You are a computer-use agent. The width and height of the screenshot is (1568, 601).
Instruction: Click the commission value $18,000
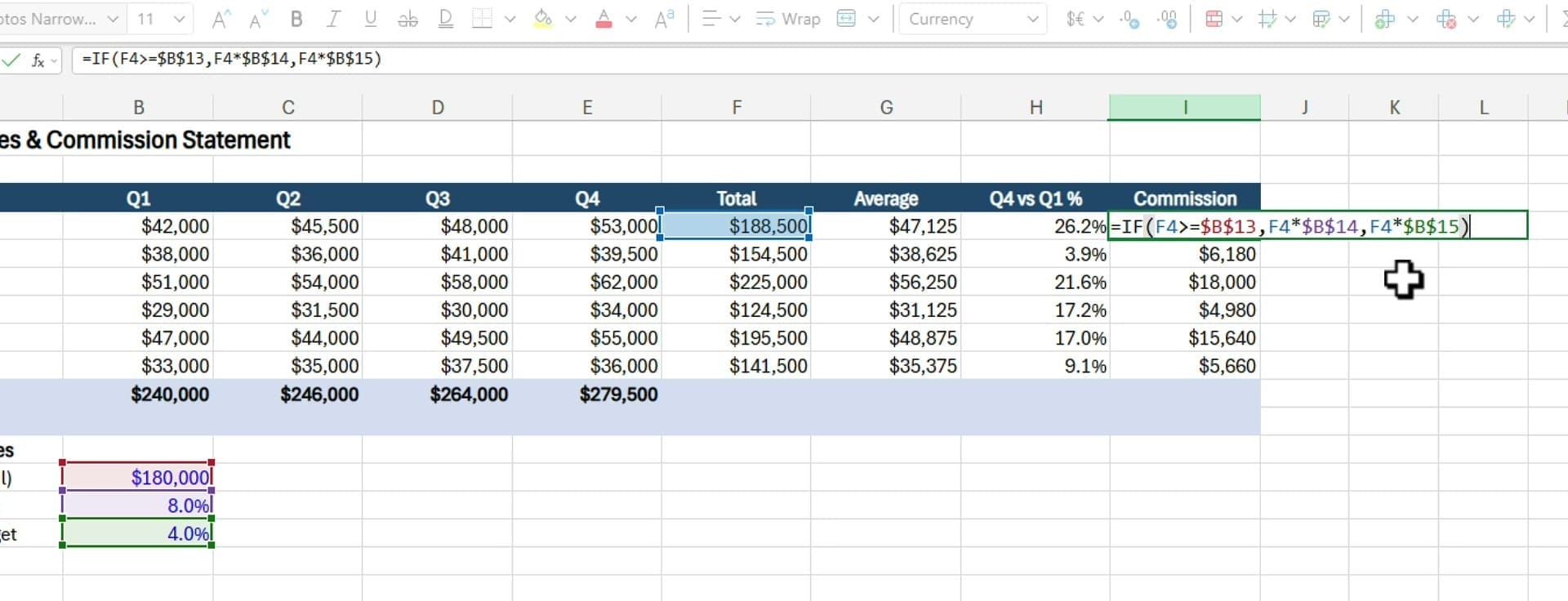point(1185,282)
